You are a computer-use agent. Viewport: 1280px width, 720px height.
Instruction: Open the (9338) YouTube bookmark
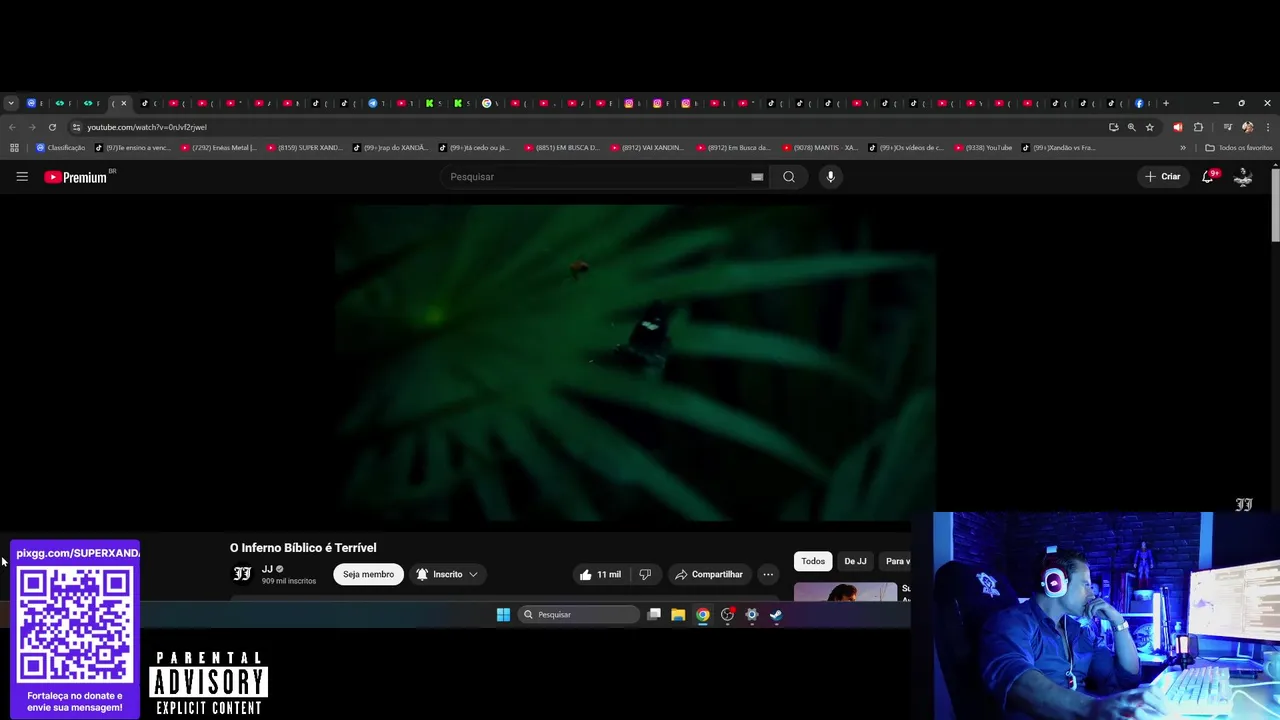[983, 148]
